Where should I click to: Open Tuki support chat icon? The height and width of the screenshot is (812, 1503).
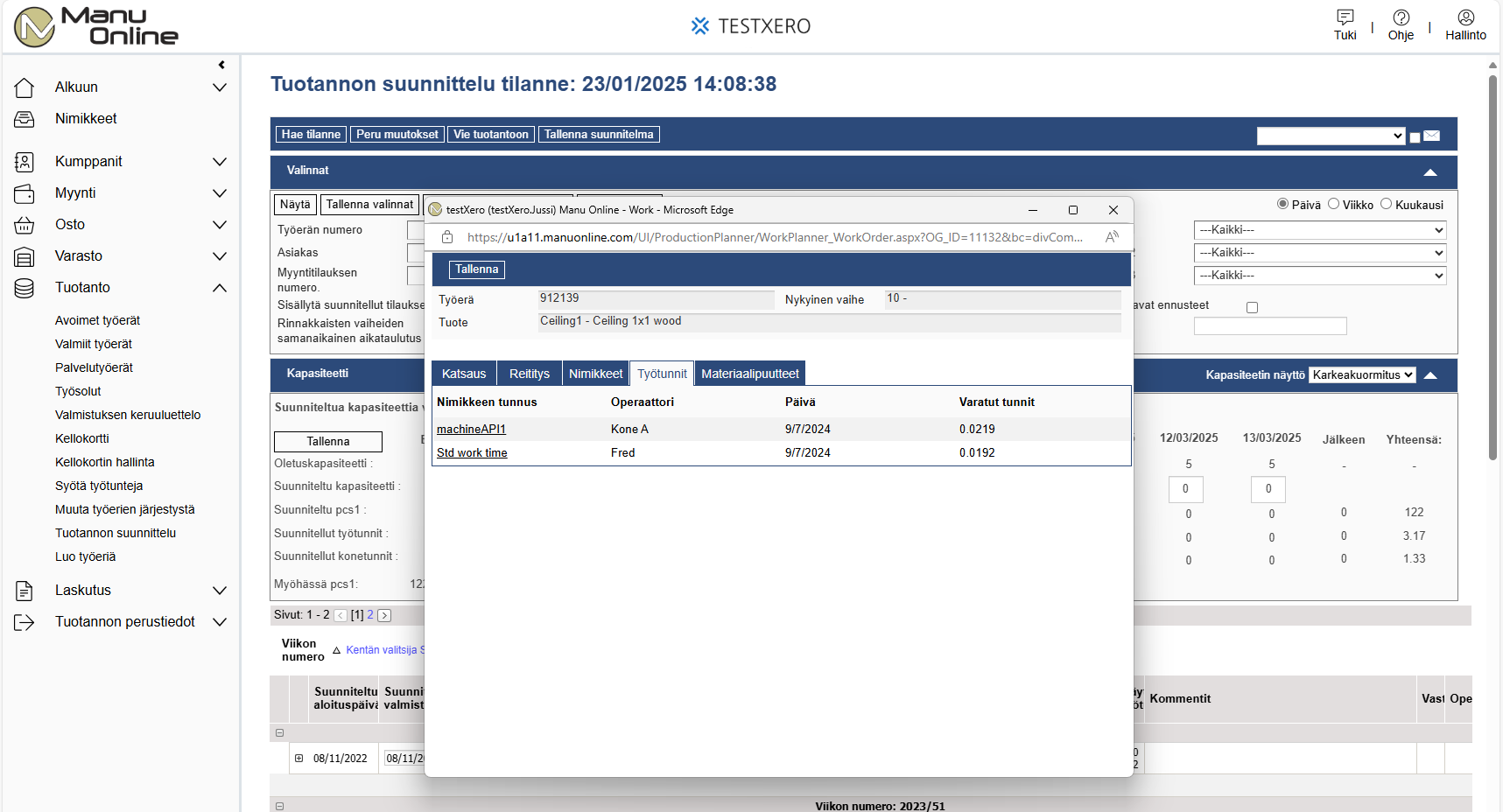1345,17
